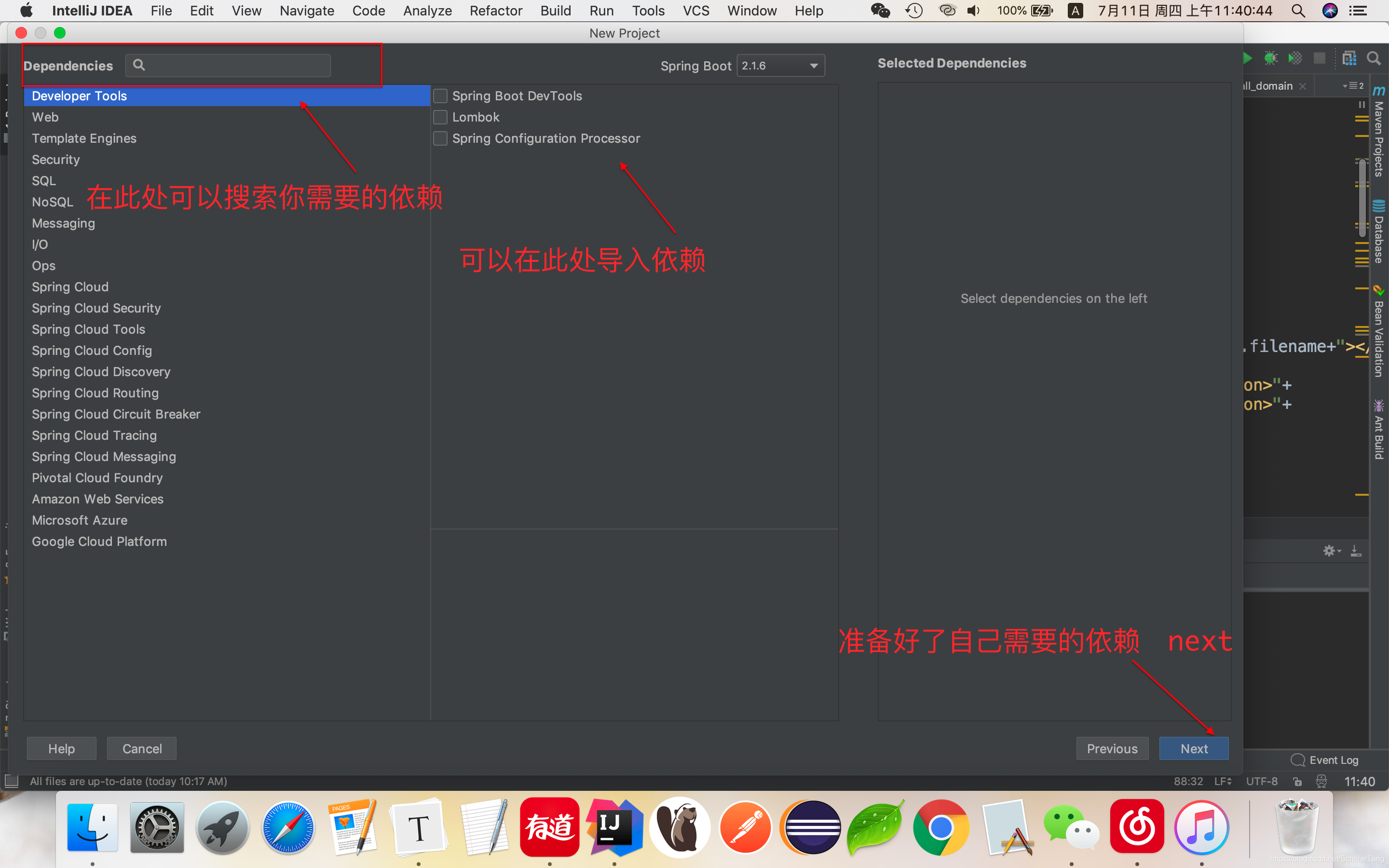Viewport: 1389px width, 868px height.
Task: Open the Refactor menu
Action: click(496, 11)
